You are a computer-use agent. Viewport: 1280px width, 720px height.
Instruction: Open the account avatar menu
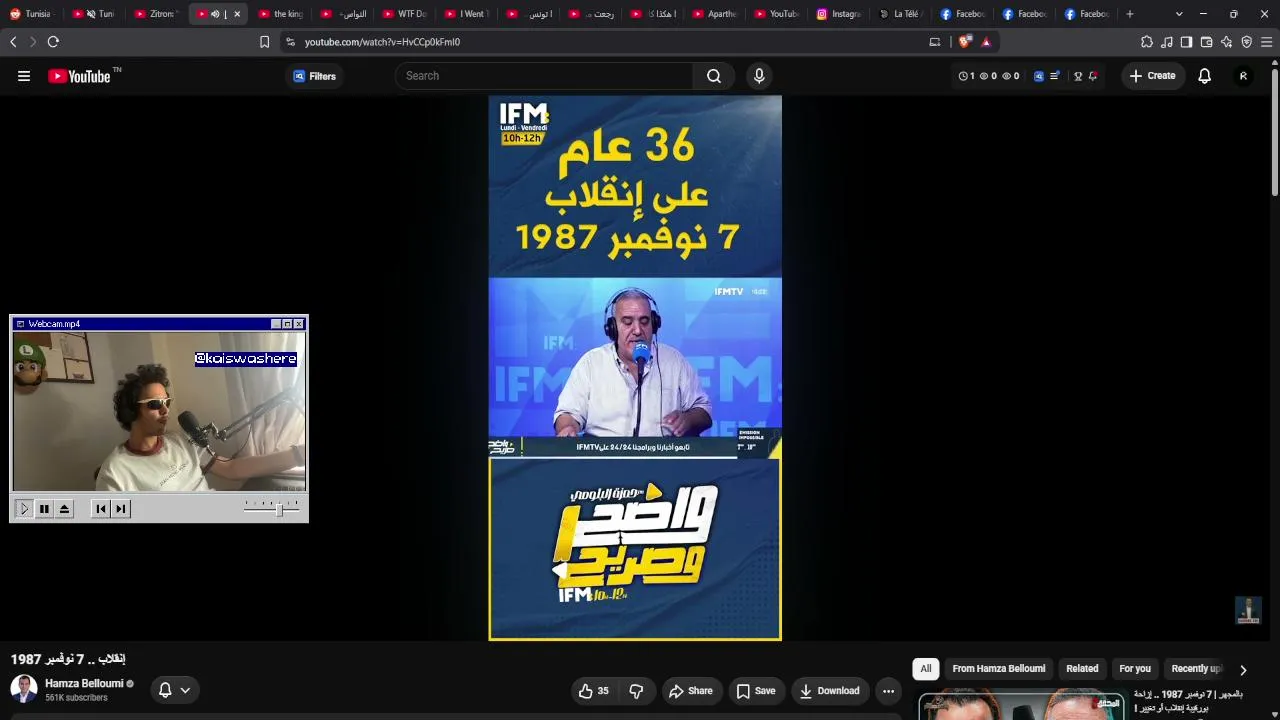point(1243,76)
